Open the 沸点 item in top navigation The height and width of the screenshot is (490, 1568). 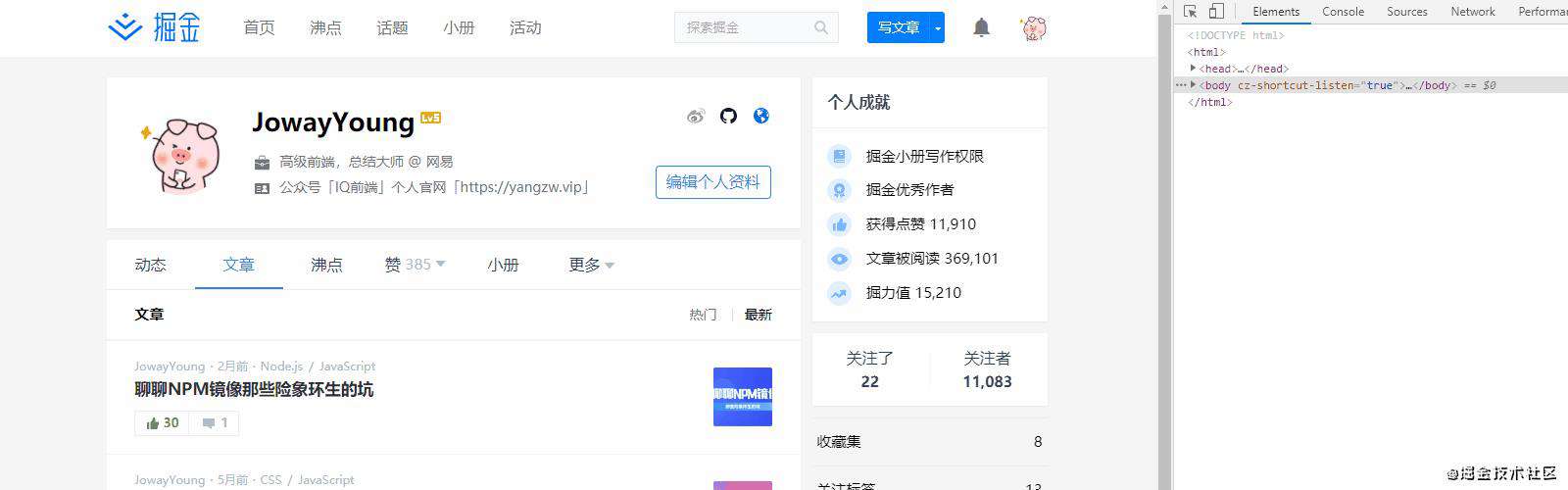[325, 27]
